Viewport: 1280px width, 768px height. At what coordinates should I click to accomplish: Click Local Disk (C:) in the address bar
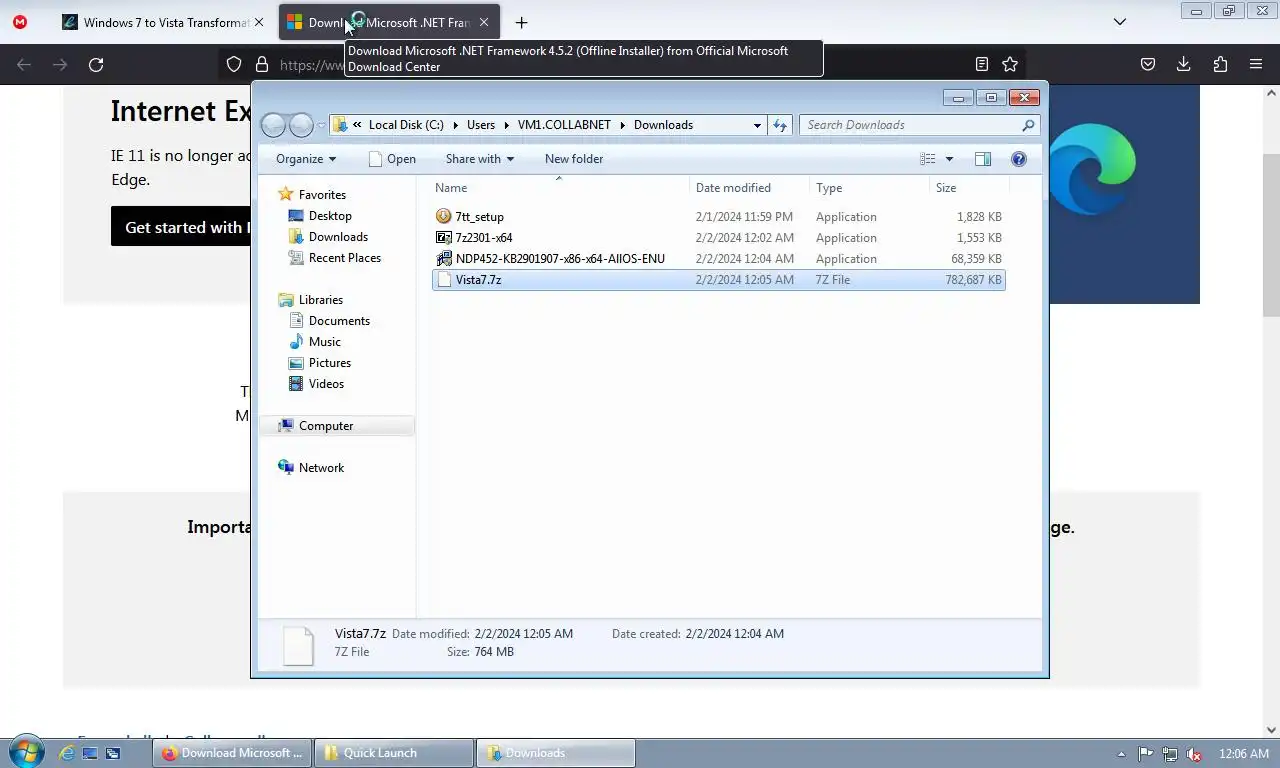(x=406, y=125)
